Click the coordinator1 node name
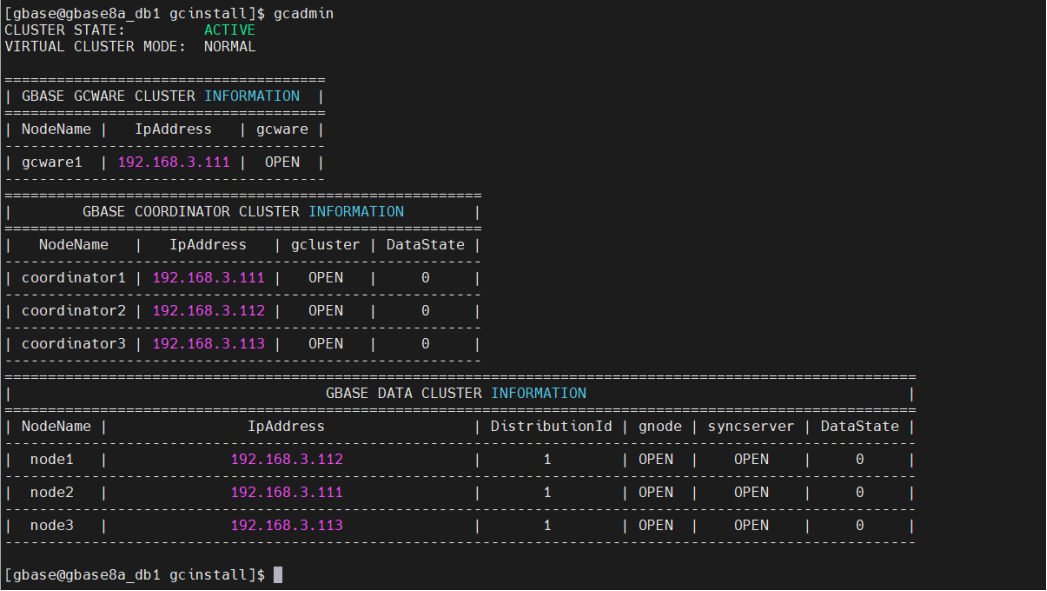Viewport: 1047px width, 591px height. 73,277
